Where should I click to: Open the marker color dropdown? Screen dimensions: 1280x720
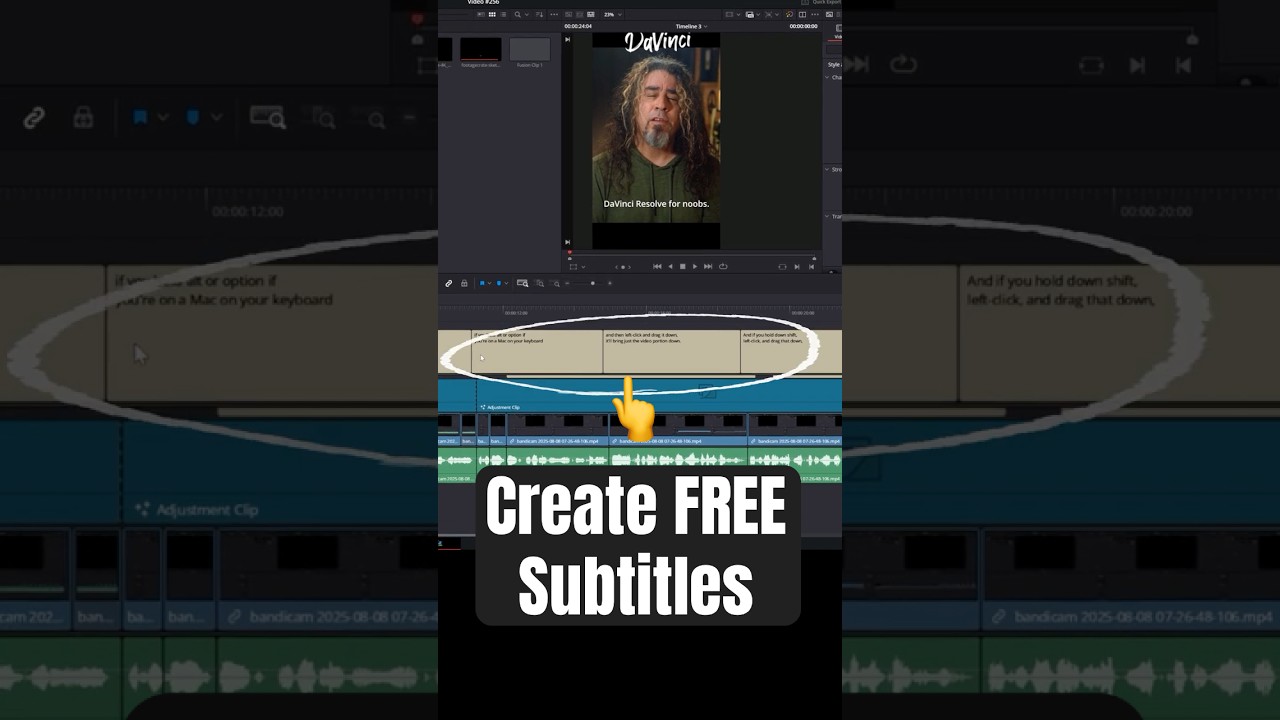[x=507, y=283]
